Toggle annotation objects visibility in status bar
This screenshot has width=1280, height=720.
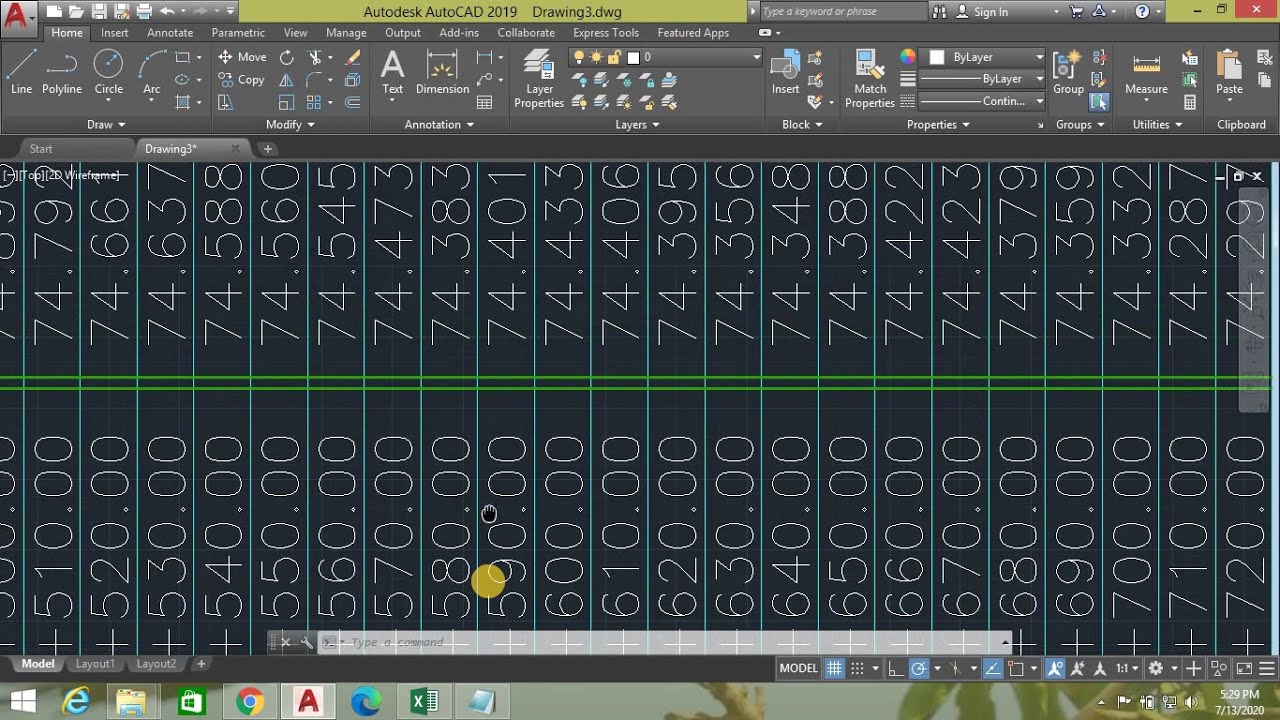(1055, 668)
